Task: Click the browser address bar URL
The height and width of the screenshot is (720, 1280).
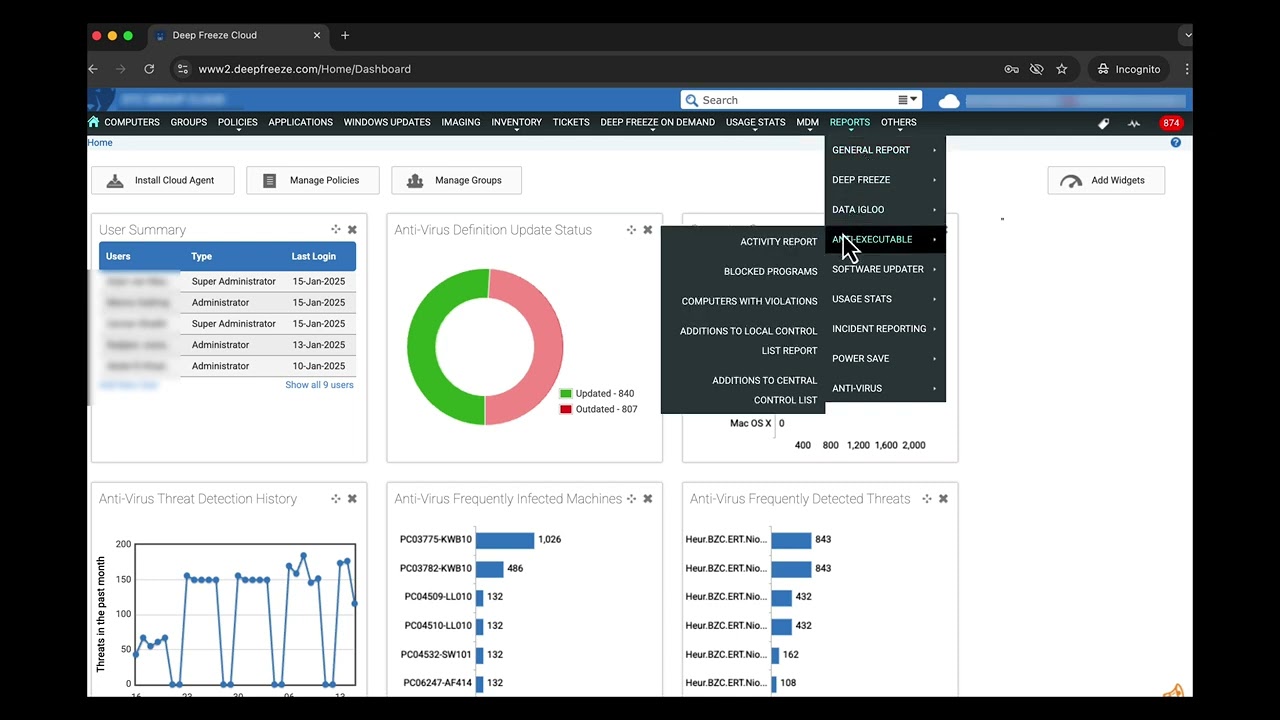Action: [304, 69]
